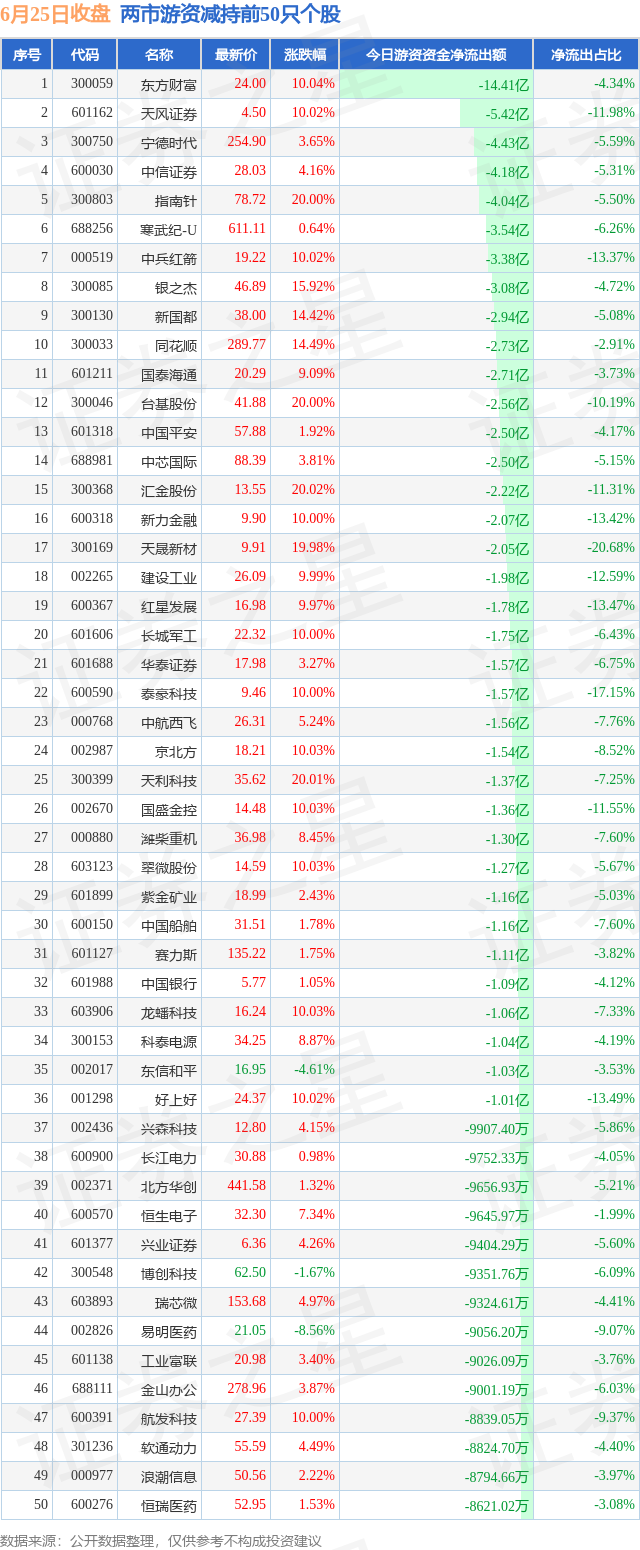
Task: Click the 潍柴重机 stock name
Action: (169, 839)
